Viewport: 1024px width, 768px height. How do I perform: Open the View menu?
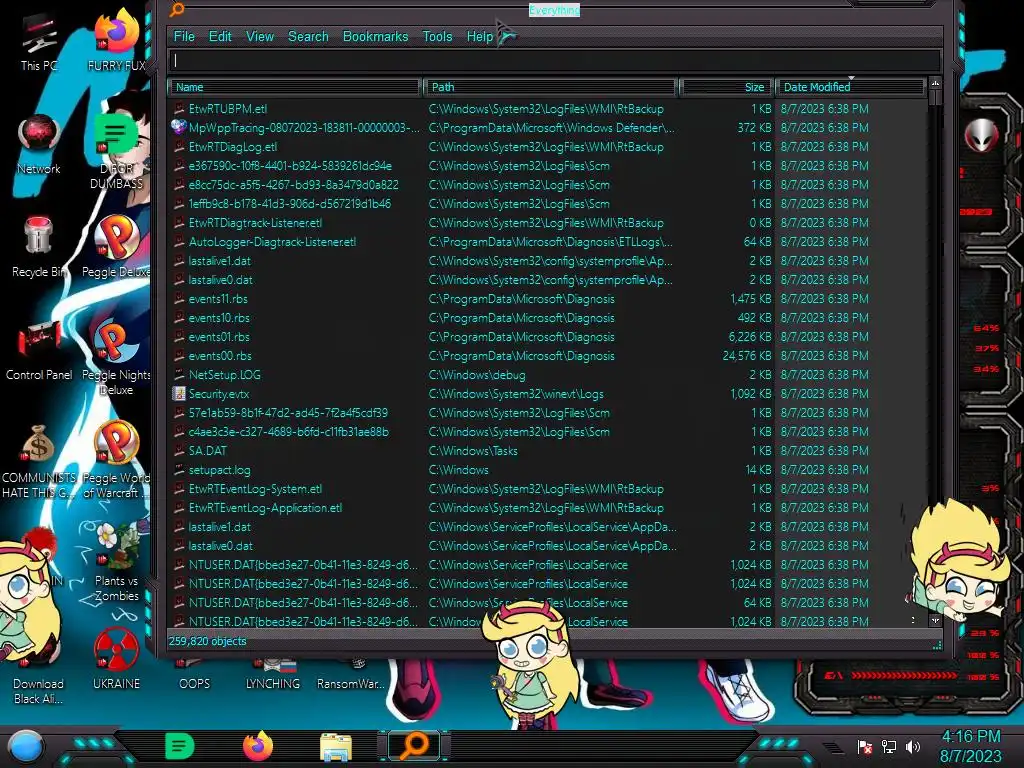click(259, 37)
